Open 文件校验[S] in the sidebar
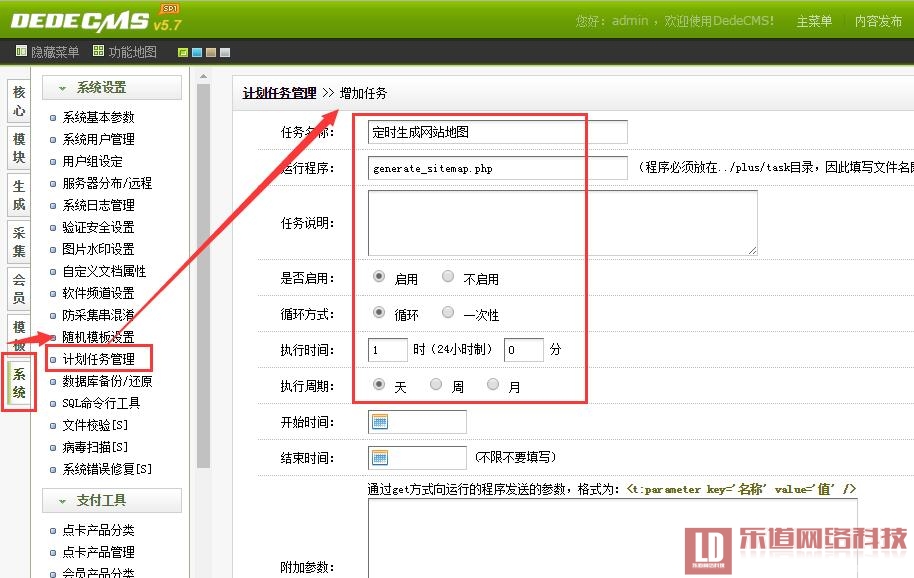The image size is (914, 578). (x=95, y=425)
